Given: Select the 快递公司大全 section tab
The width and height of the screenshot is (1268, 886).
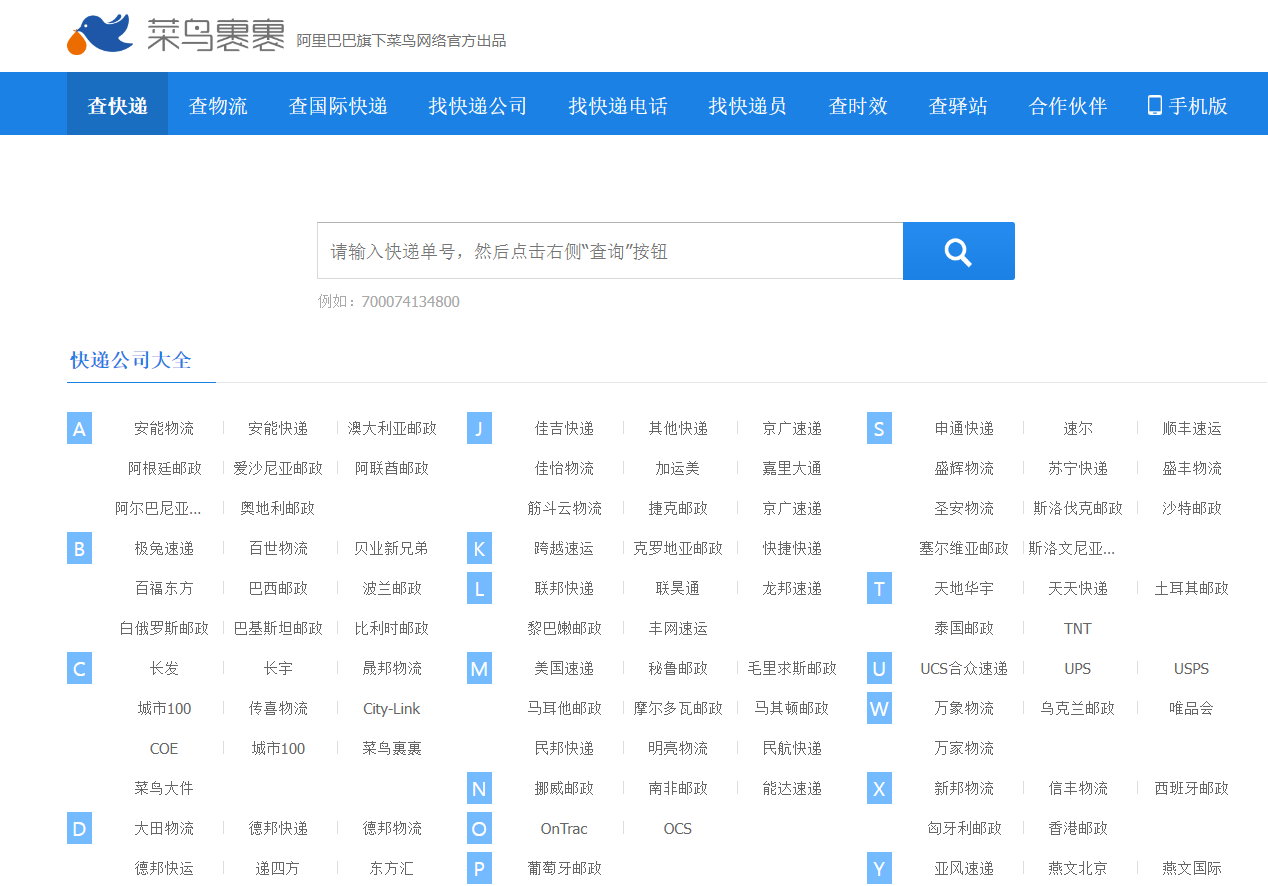Looking at the screenshot, I should pos(131,360).
